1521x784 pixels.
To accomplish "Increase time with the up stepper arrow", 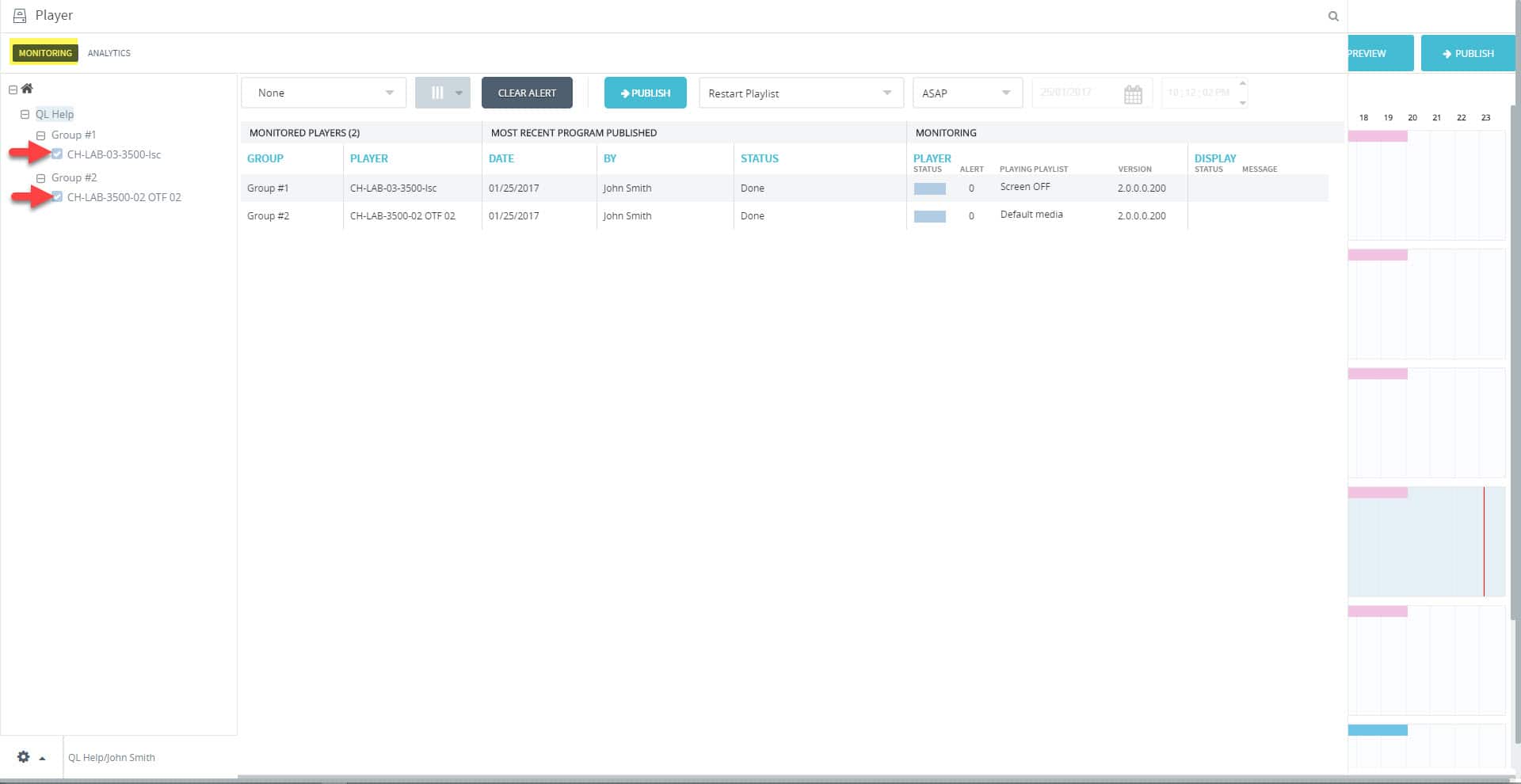I will [1242, 84].
